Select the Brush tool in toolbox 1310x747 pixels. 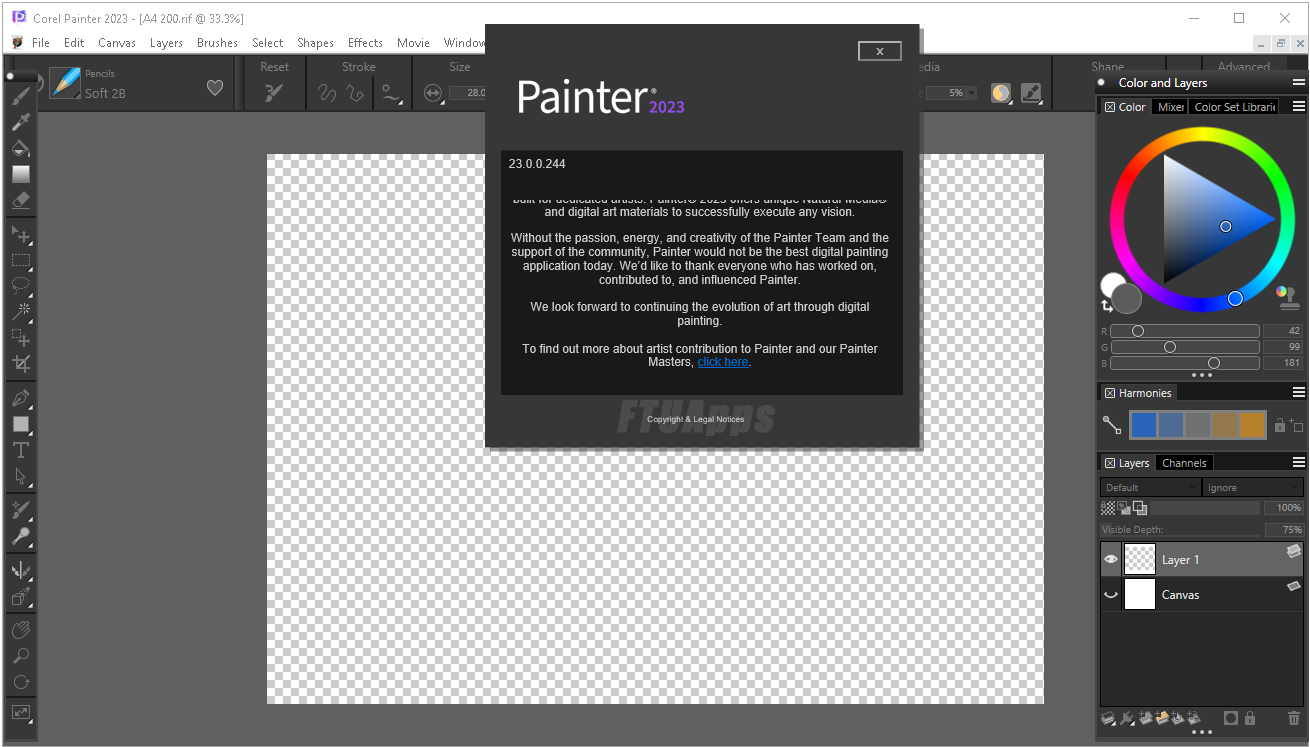20,96
